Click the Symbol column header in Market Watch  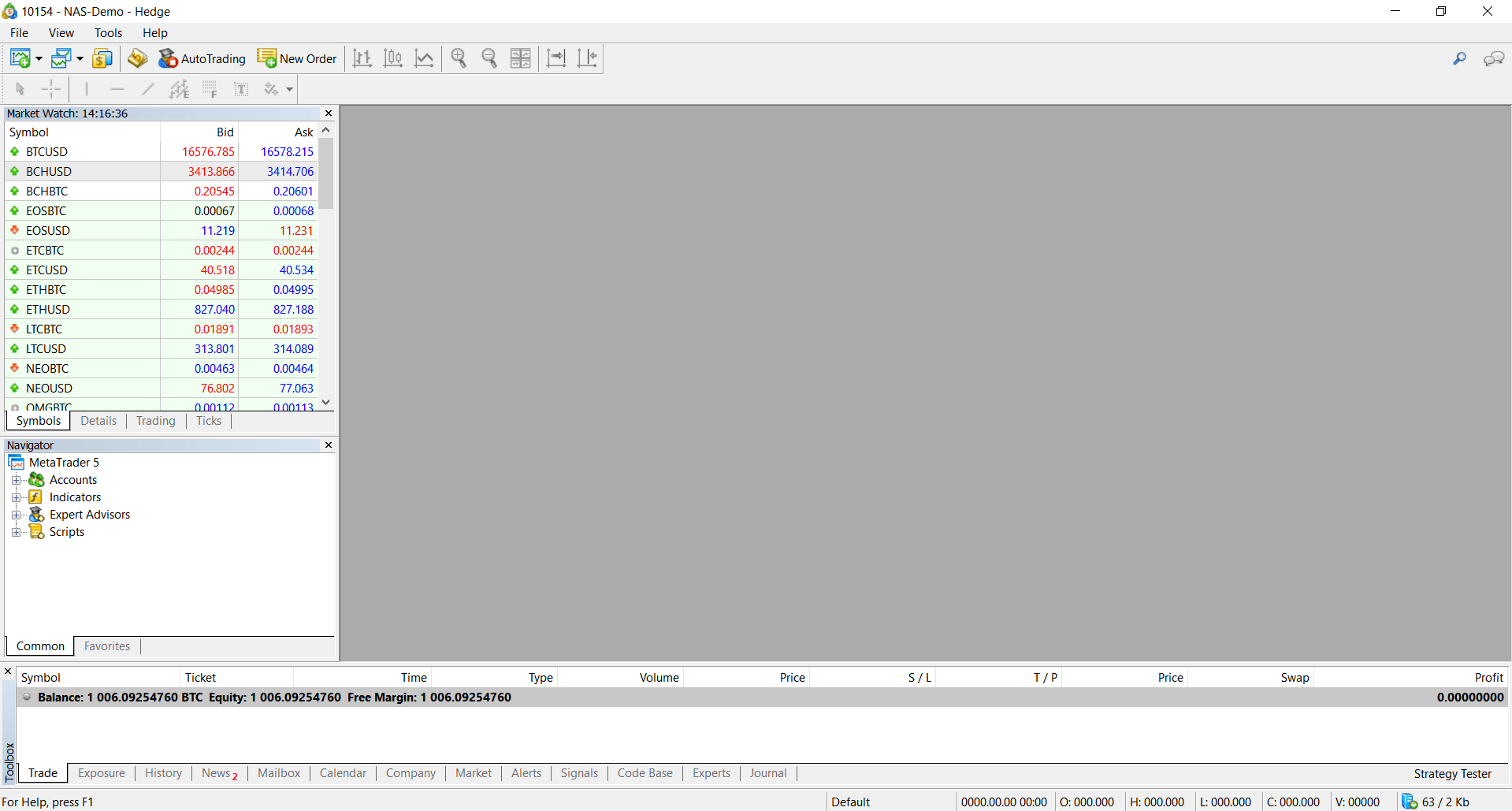83,132
